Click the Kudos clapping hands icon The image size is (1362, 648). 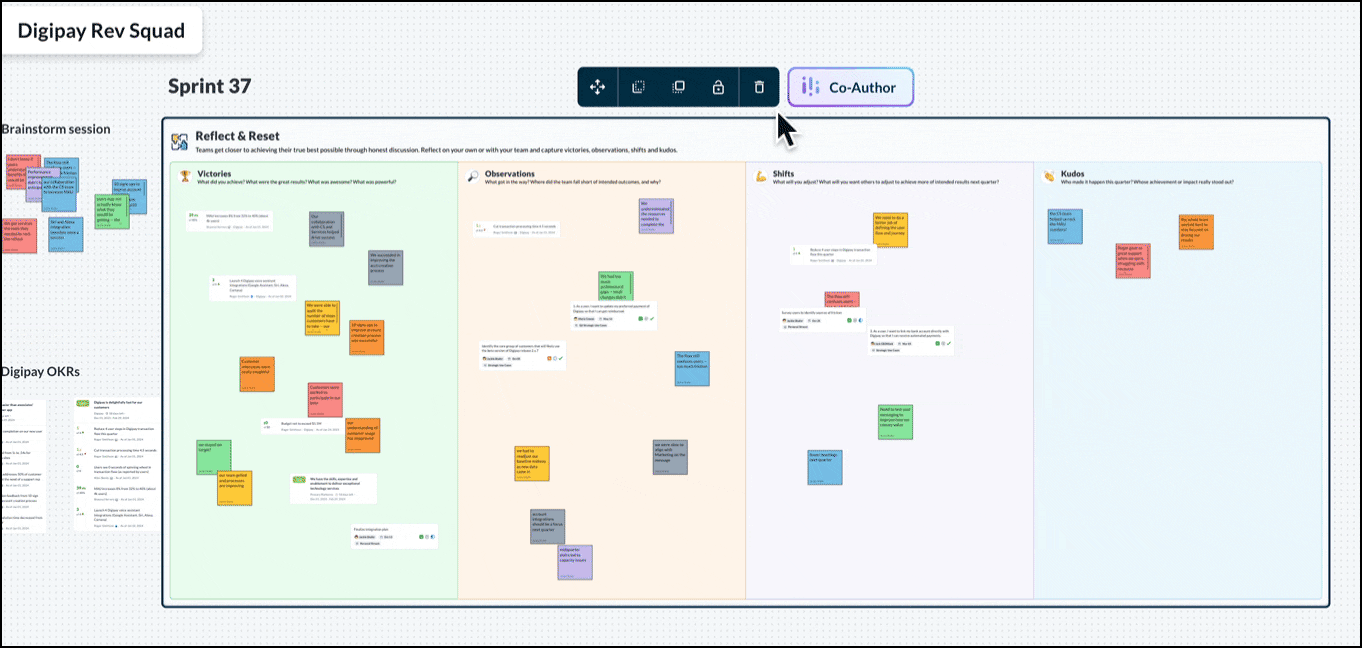point(1050,175)
